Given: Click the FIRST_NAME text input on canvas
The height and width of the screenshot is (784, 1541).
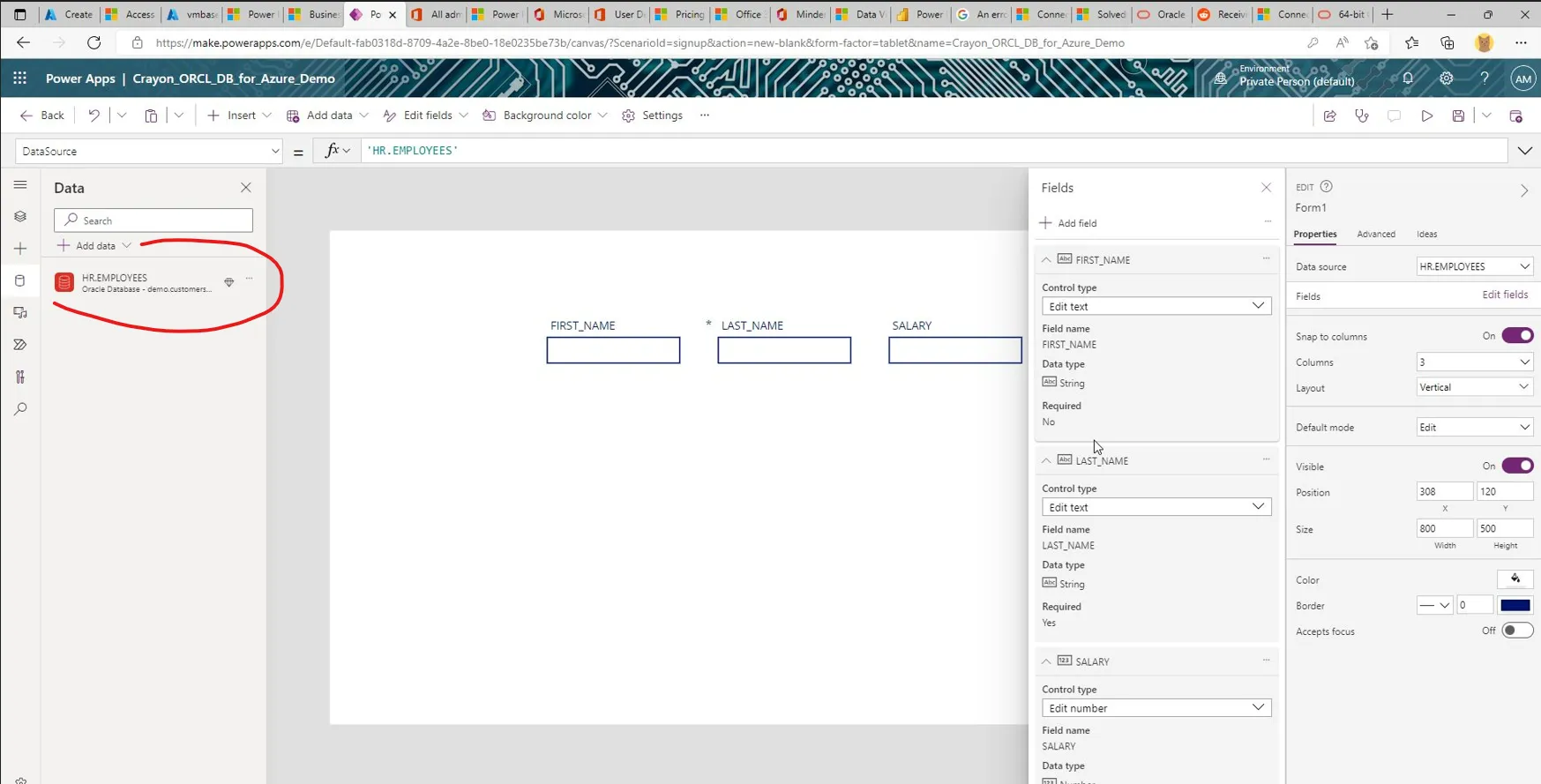Looking at the screenshot, I should coord(613,350).
